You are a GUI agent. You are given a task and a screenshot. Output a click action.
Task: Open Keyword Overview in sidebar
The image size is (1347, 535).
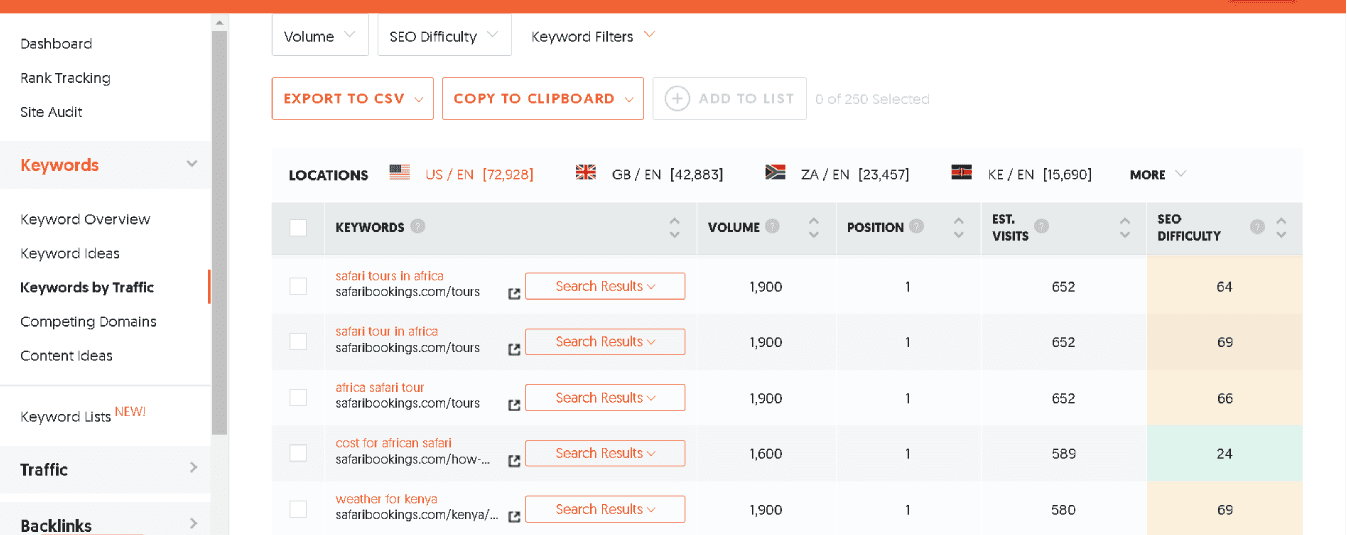tap(85, 219)
